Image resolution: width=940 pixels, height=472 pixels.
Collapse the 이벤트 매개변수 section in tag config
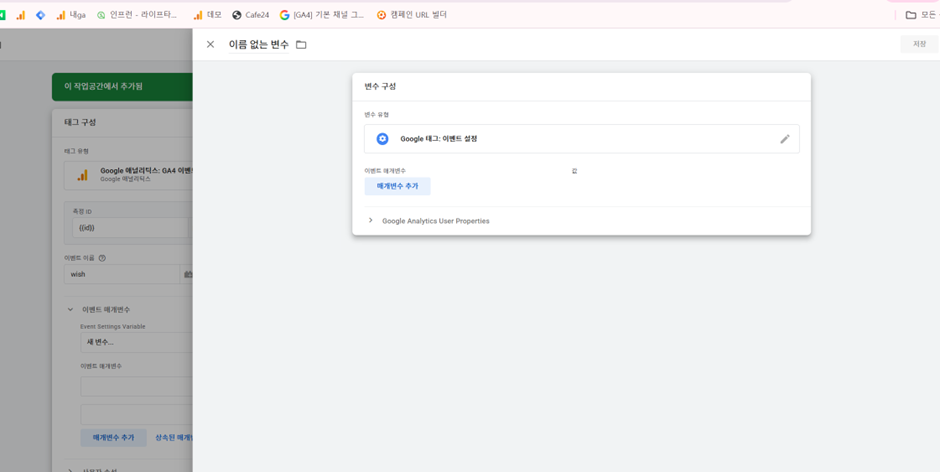[71, 309]
